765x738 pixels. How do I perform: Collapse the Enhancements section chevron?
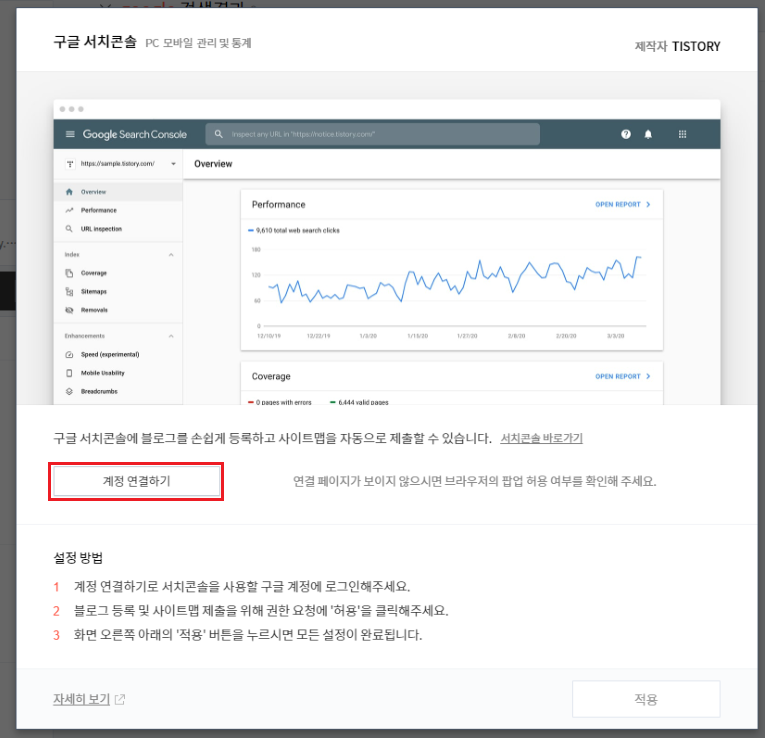(x=171, y=336)
